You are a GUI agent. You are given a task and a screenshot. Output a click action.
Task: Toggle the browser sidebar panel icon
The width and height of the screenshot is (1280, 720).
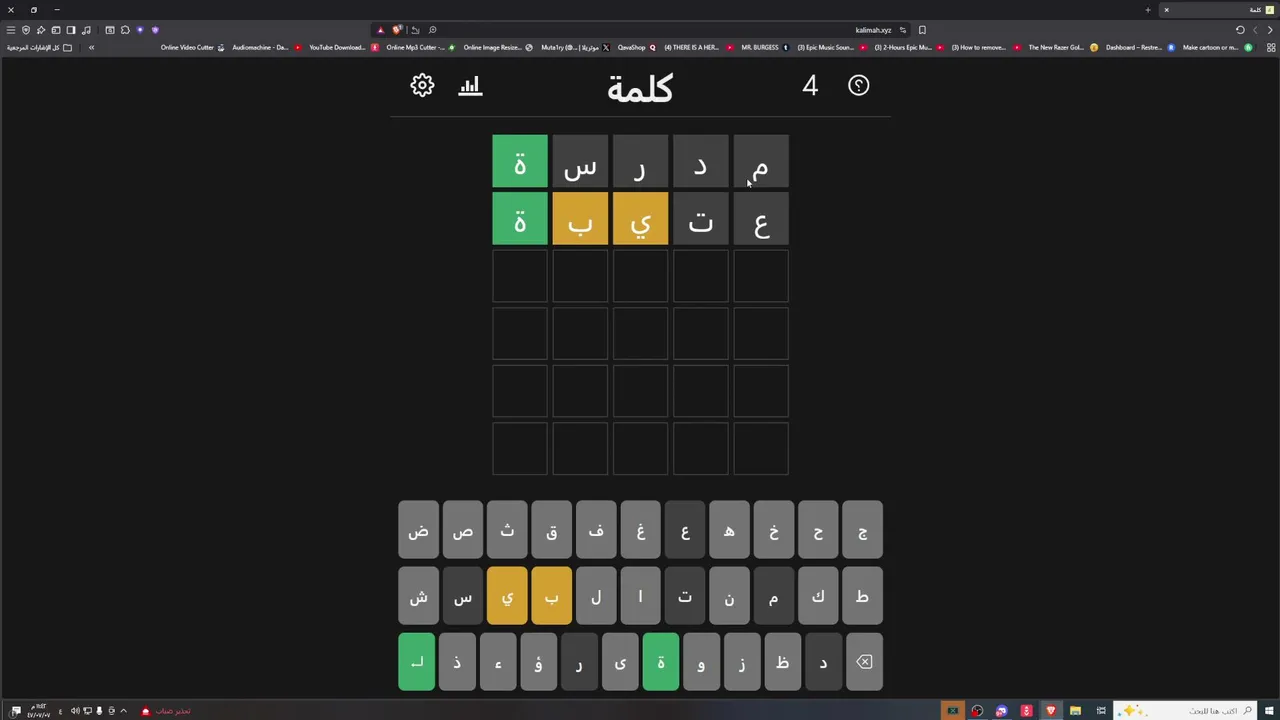tap(71, 30)
